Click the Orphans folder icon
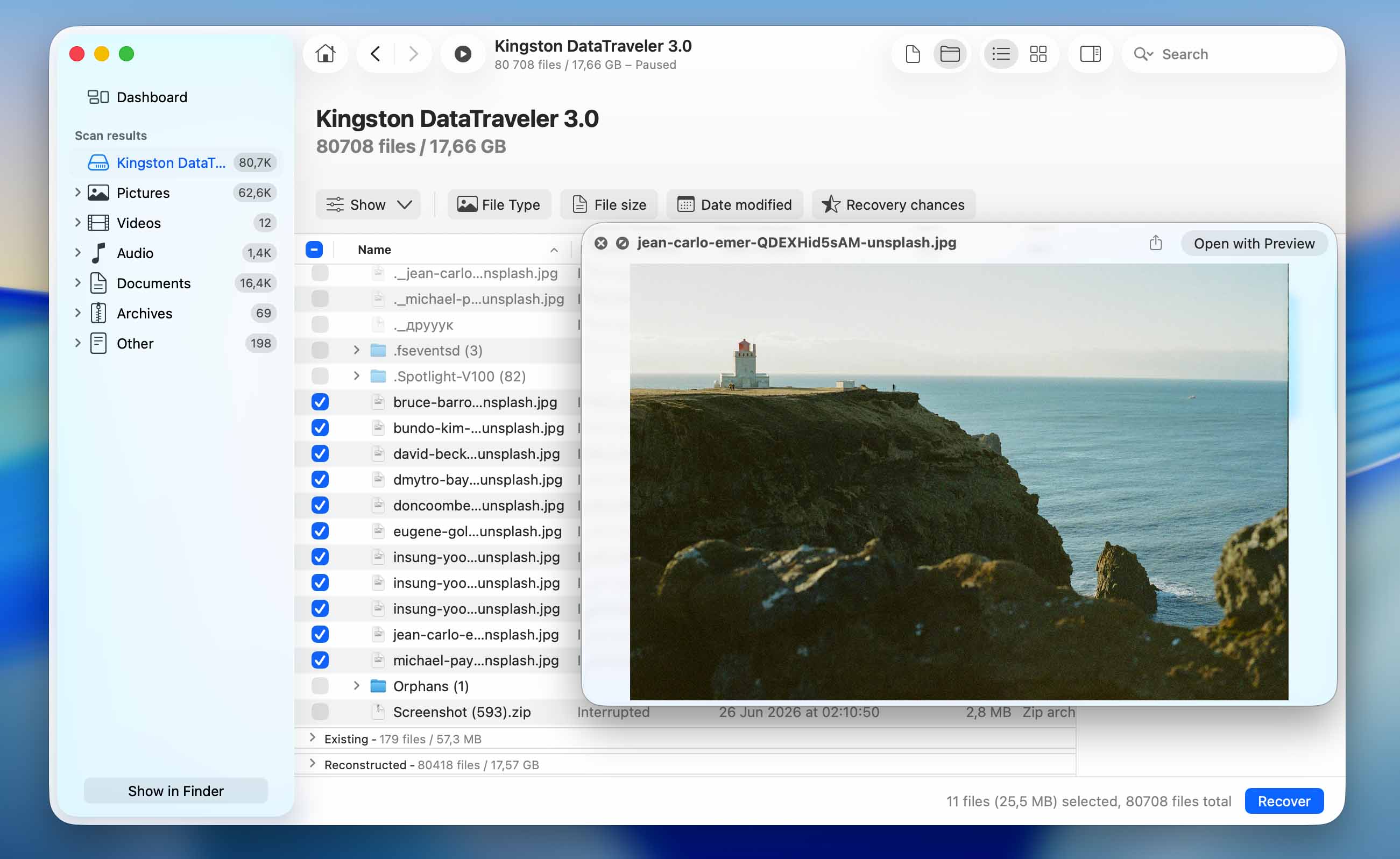Screen dimensions: 1400x859 click(378, 686)
